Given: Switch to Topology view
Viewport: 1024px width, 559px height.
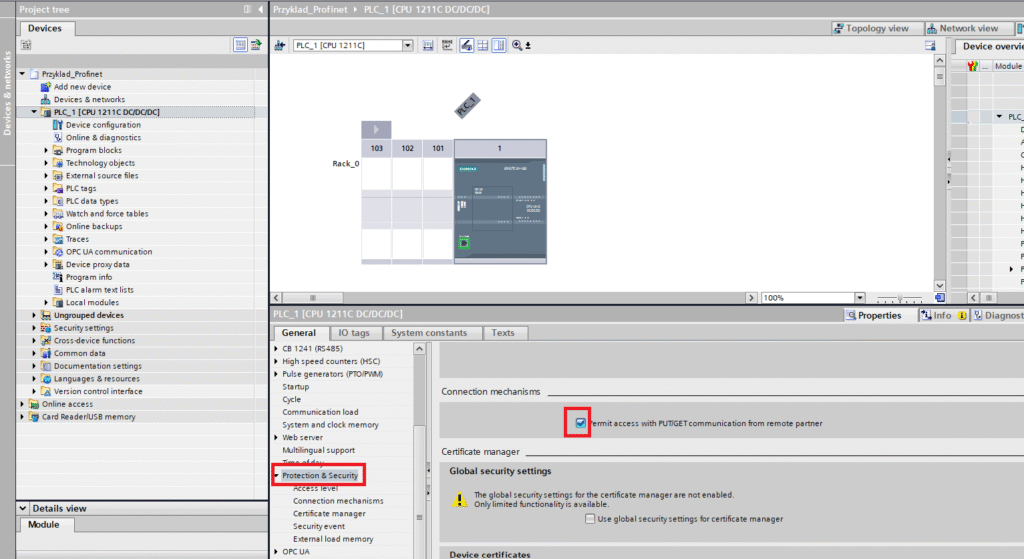Looking at the screenshot, I should (871, 28).
